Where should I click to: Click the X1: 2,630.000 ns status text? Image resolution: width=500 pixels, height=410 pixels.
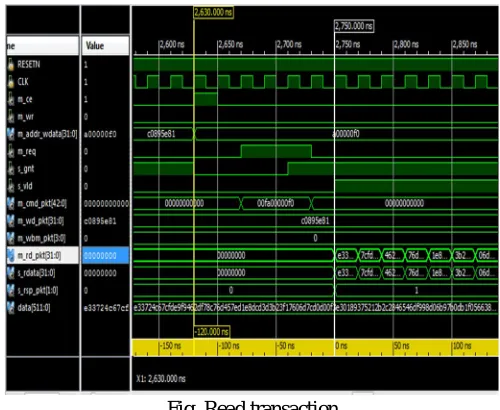(x=161, y=379)
